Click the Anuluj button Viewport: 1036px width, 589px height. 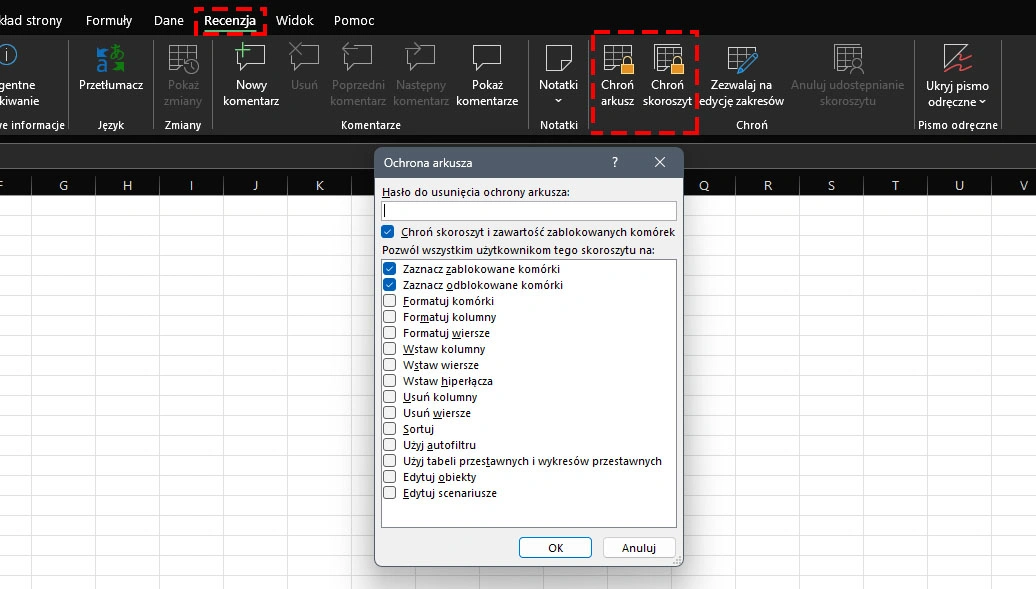[639, 547]
